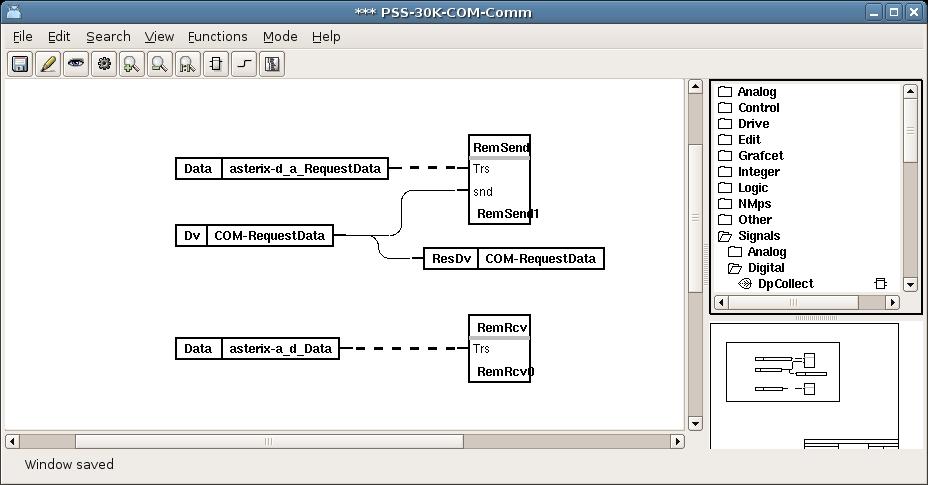This screenshot has width=928, height=485.
Task: Click the Zoom Reset 1:1 magnifier icon
Action: coord(188,64)
